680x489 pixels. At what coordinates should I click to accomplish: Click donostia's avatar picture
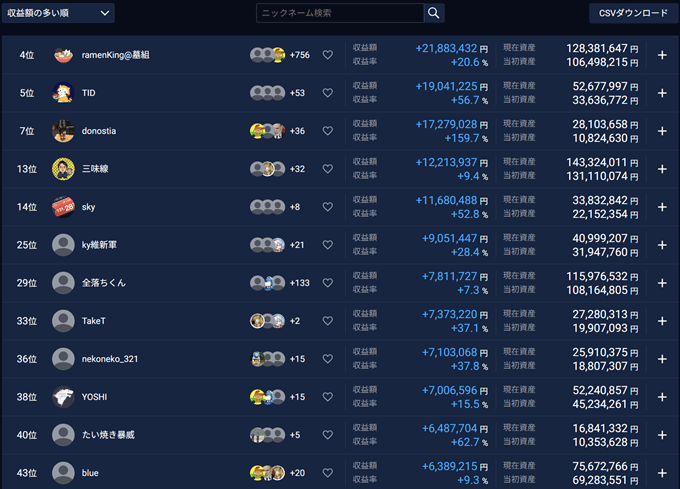coord(64,131)
